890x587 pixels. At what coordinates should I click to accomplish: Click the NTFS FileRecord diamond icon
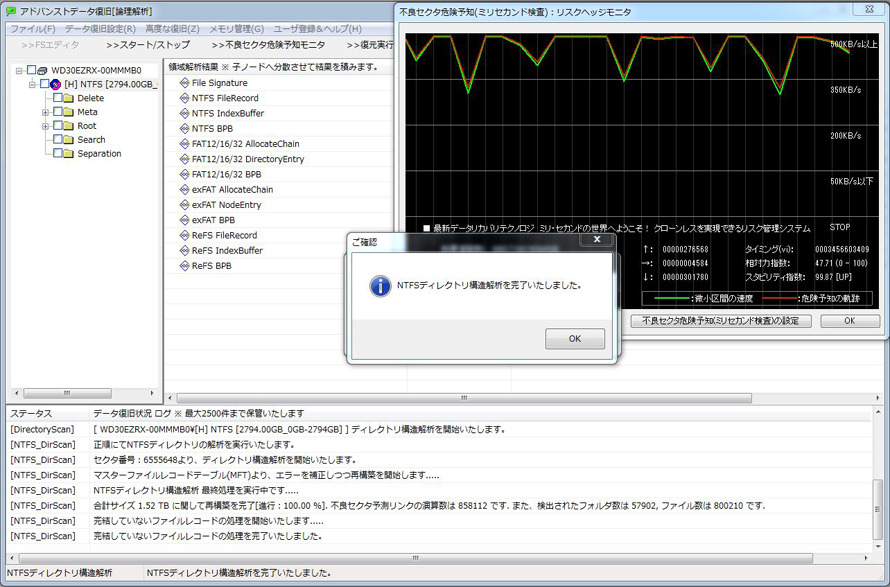[184, 98]
